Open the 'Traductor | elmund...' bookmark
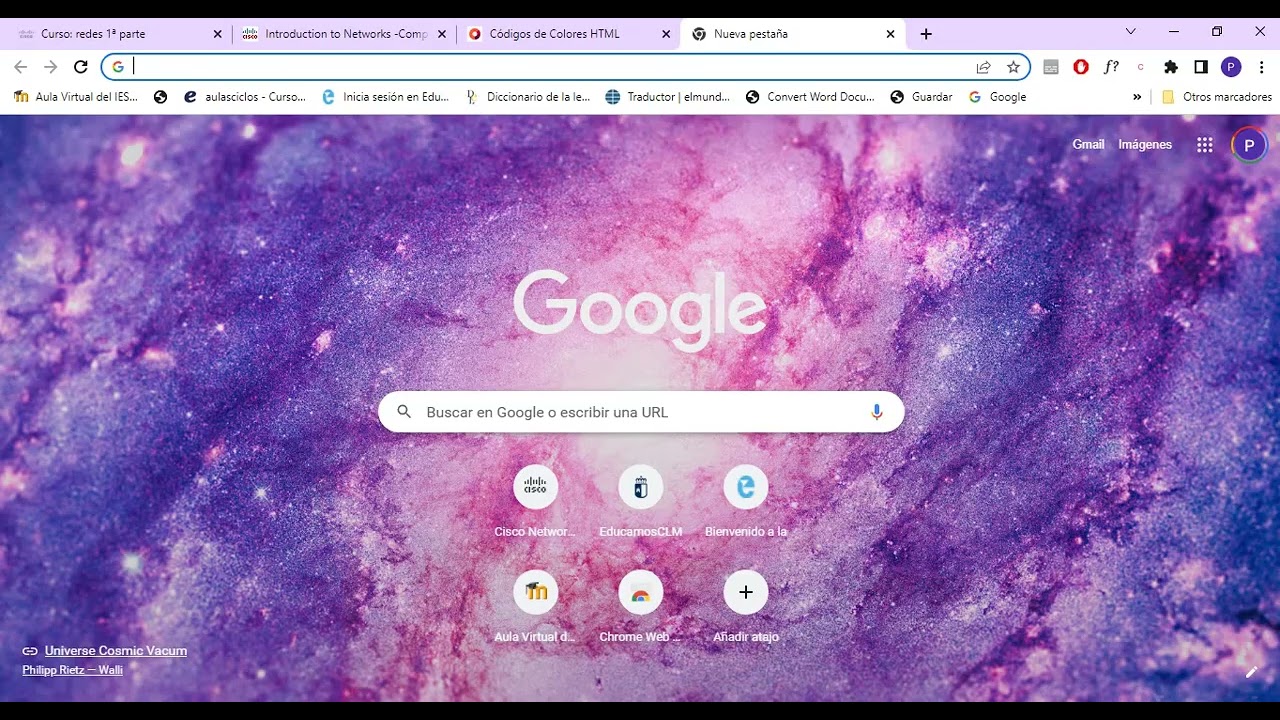 tap(668, 97)
